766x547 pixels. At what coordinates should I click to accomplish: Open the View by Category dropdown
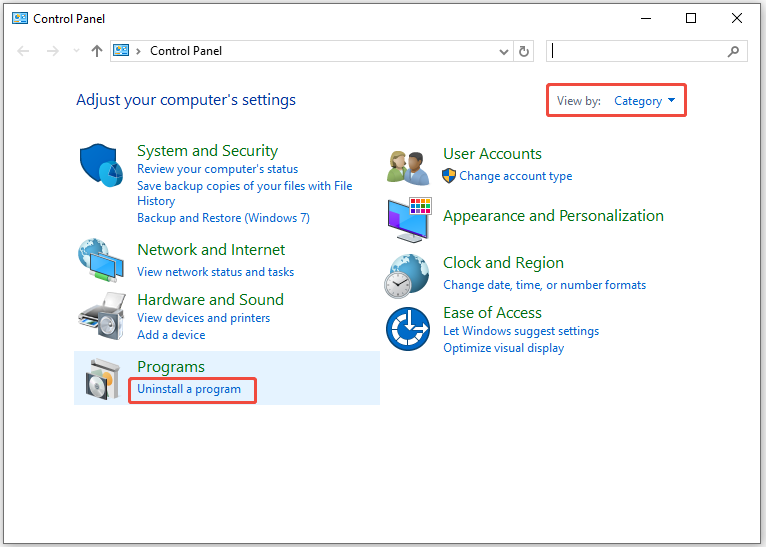644,101
